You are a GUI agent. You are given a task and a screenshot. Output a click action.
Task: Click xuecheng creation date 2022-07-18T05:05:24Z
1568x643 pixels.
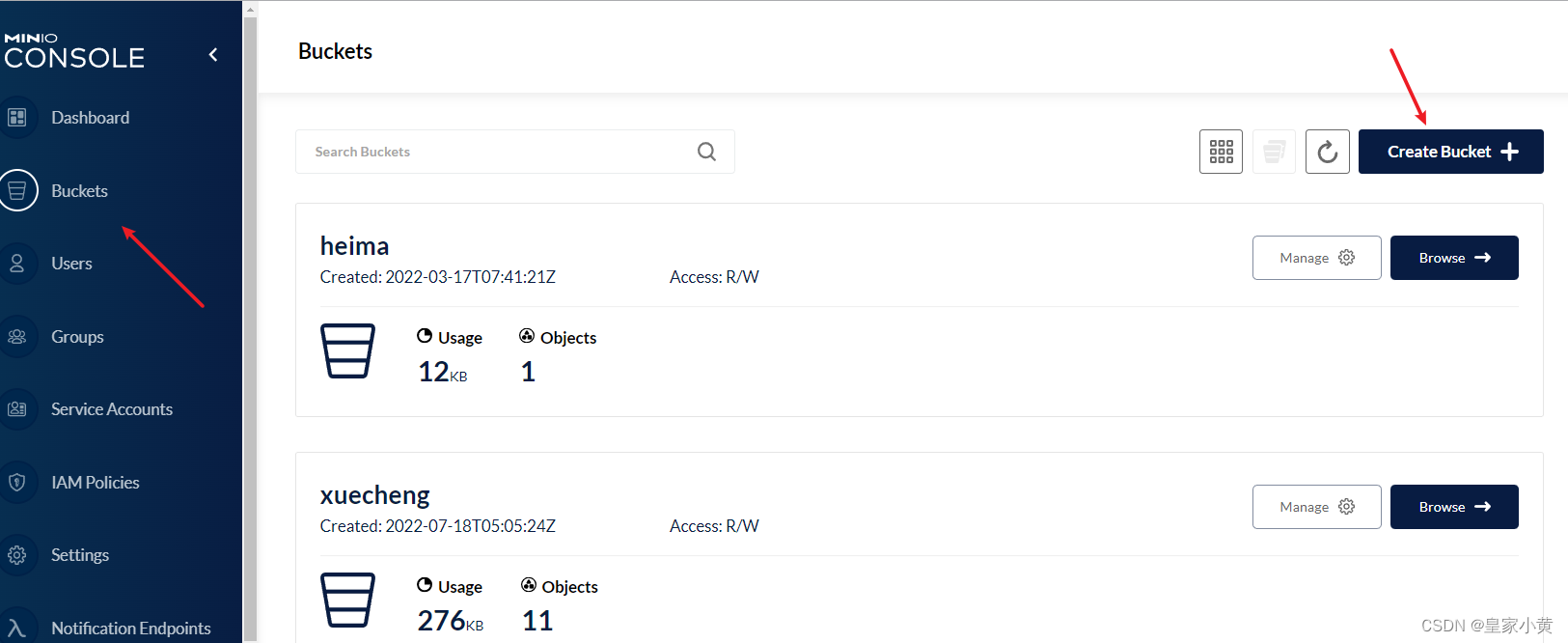(471, 526)
